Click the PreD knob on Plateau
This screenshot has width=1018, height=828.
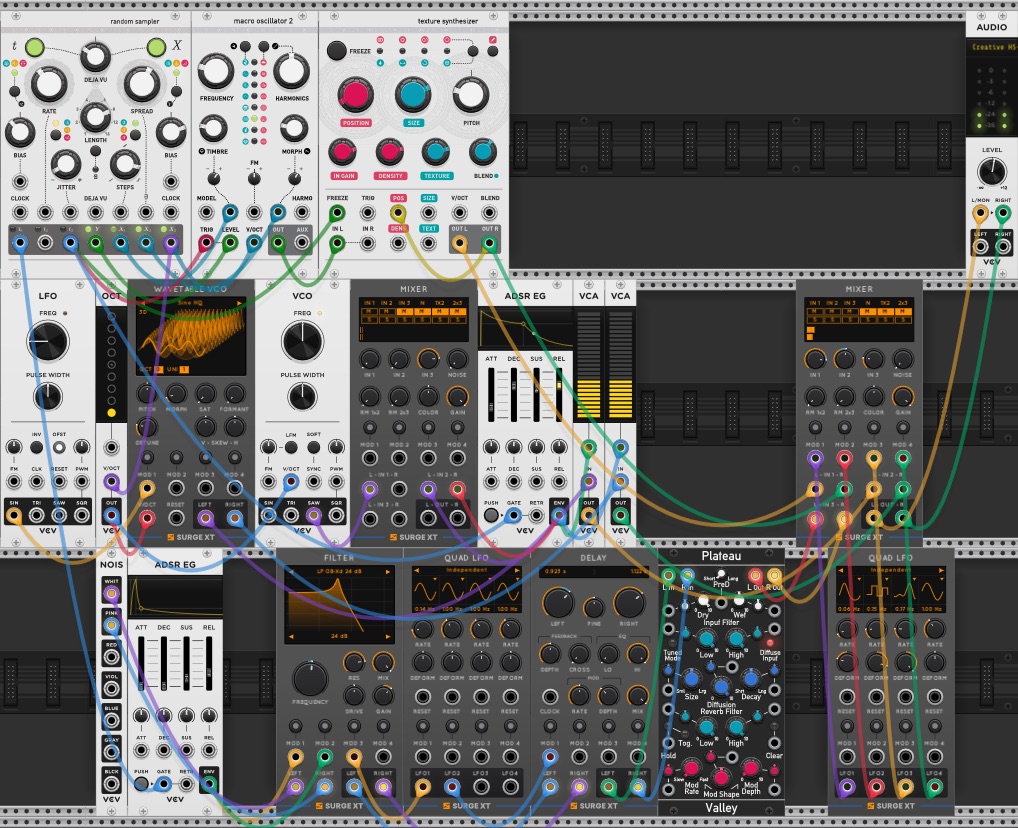click(x=721, y=574)
